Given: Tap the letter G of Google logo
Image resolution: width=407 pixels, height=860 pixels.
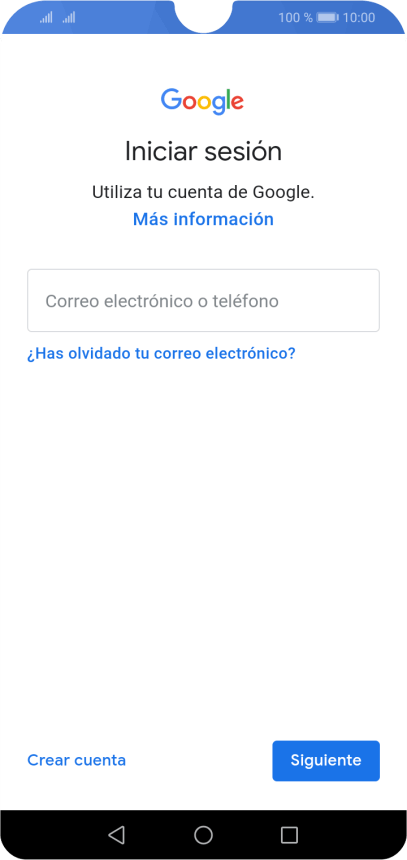Looking at the screenshot, I should tap(172, 99).
